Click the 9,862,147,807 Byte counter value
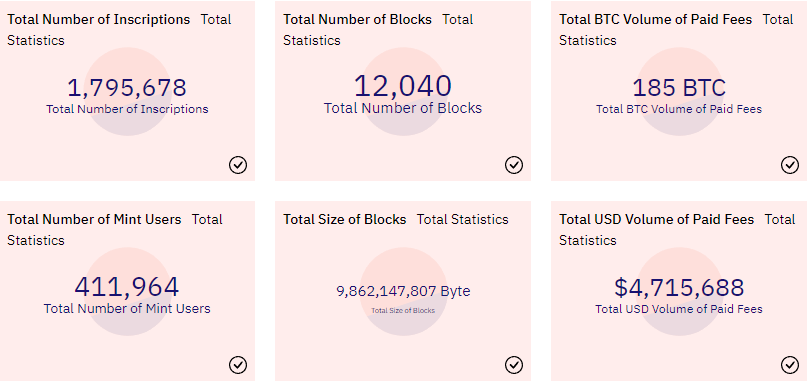 click(x=403, y=291)
